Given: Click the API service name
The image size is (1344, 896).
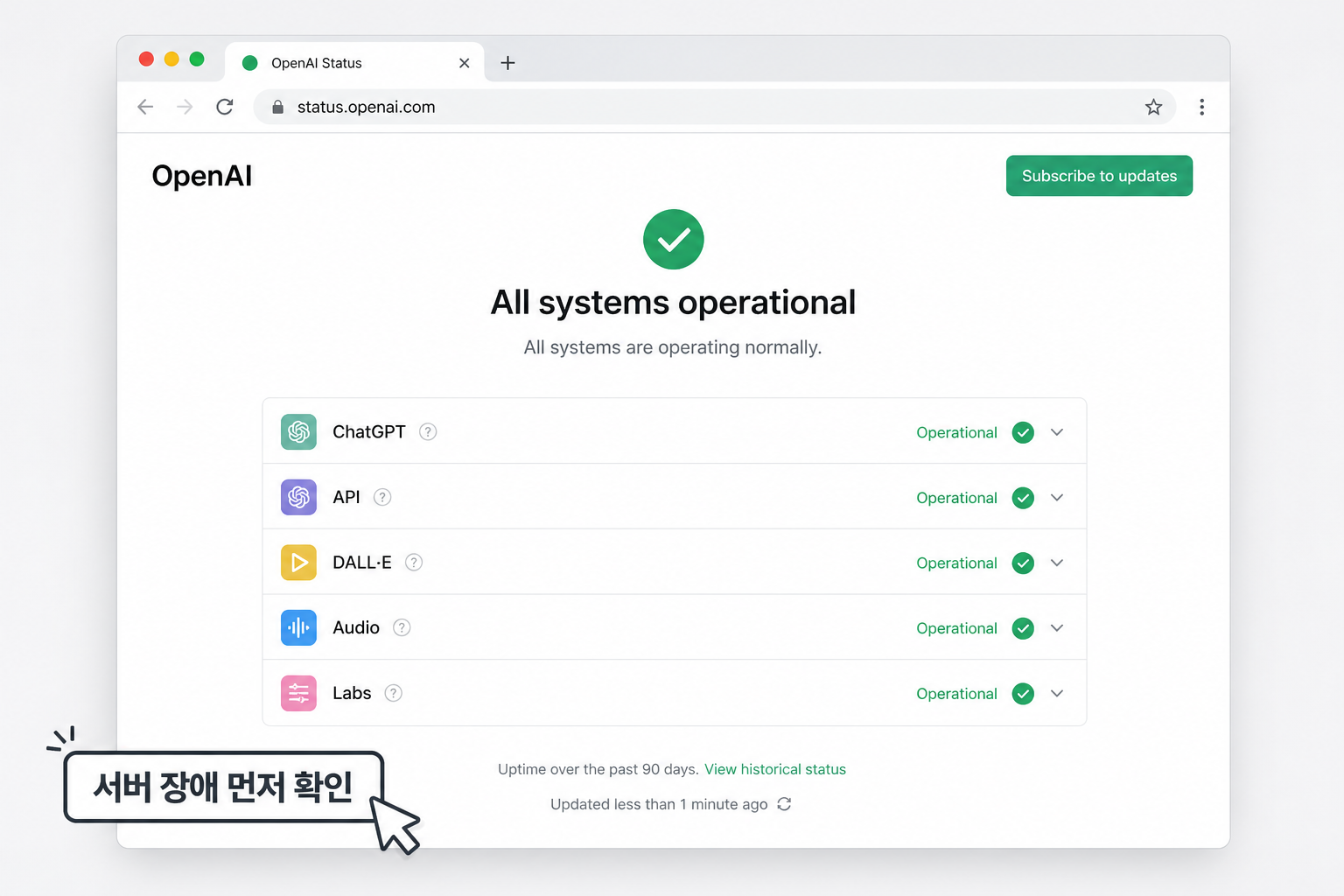Looking at the screenshot, I should pyautogui.click(x=346, y=497).
